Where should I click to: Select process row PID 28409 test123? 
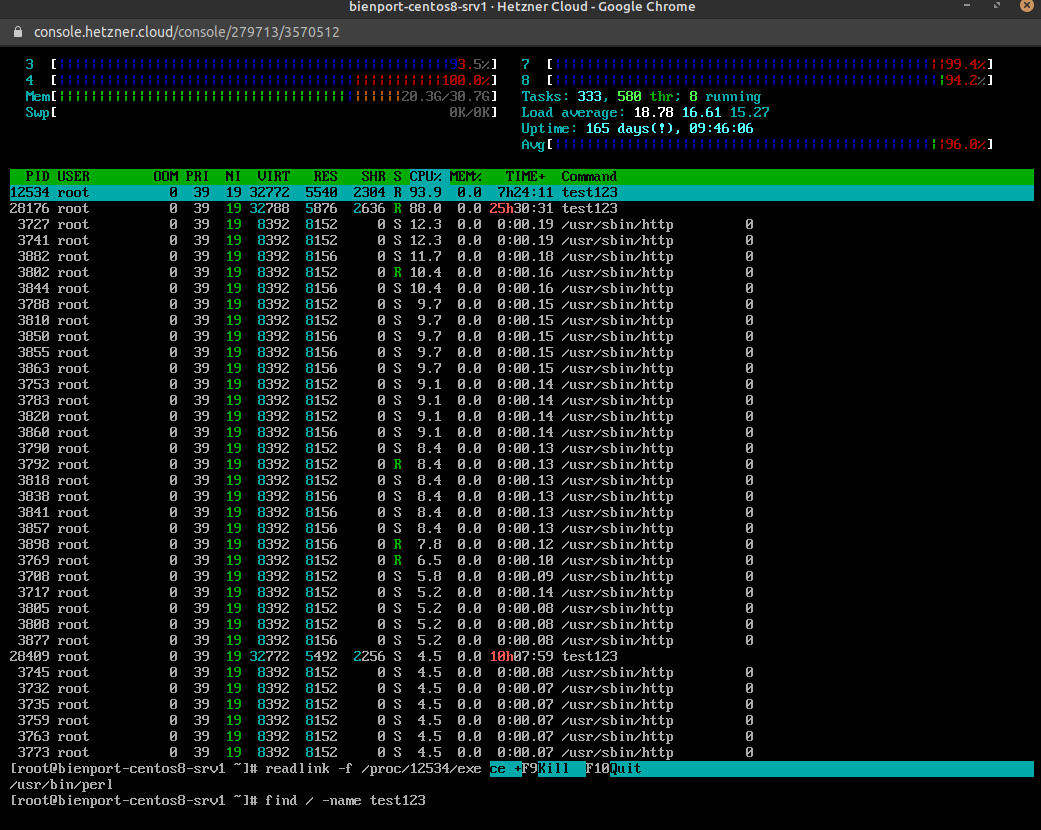[x=521, y=657]
